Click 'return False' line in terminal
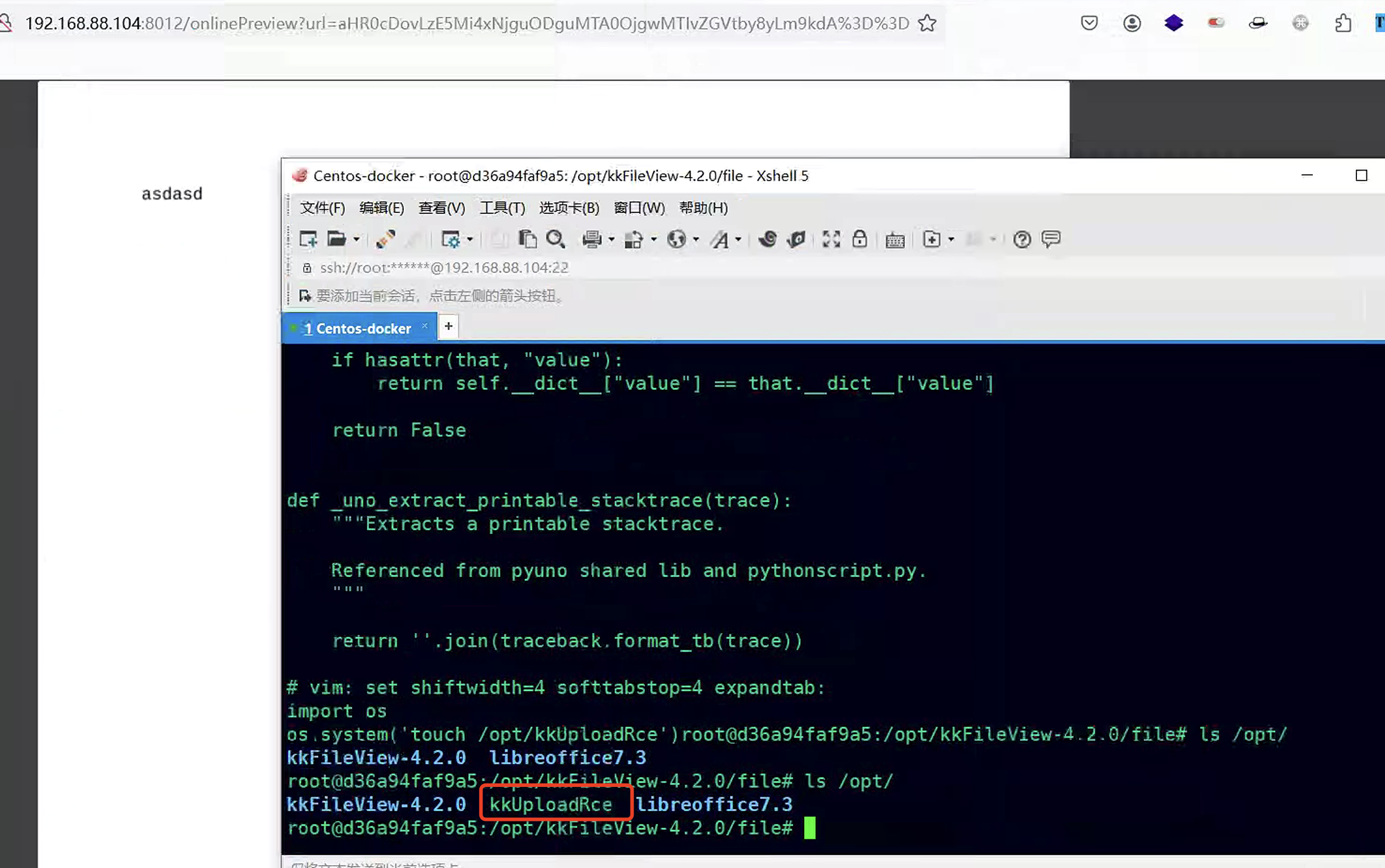This screenshot has height=868, width=1385. (x=399, y=430)
